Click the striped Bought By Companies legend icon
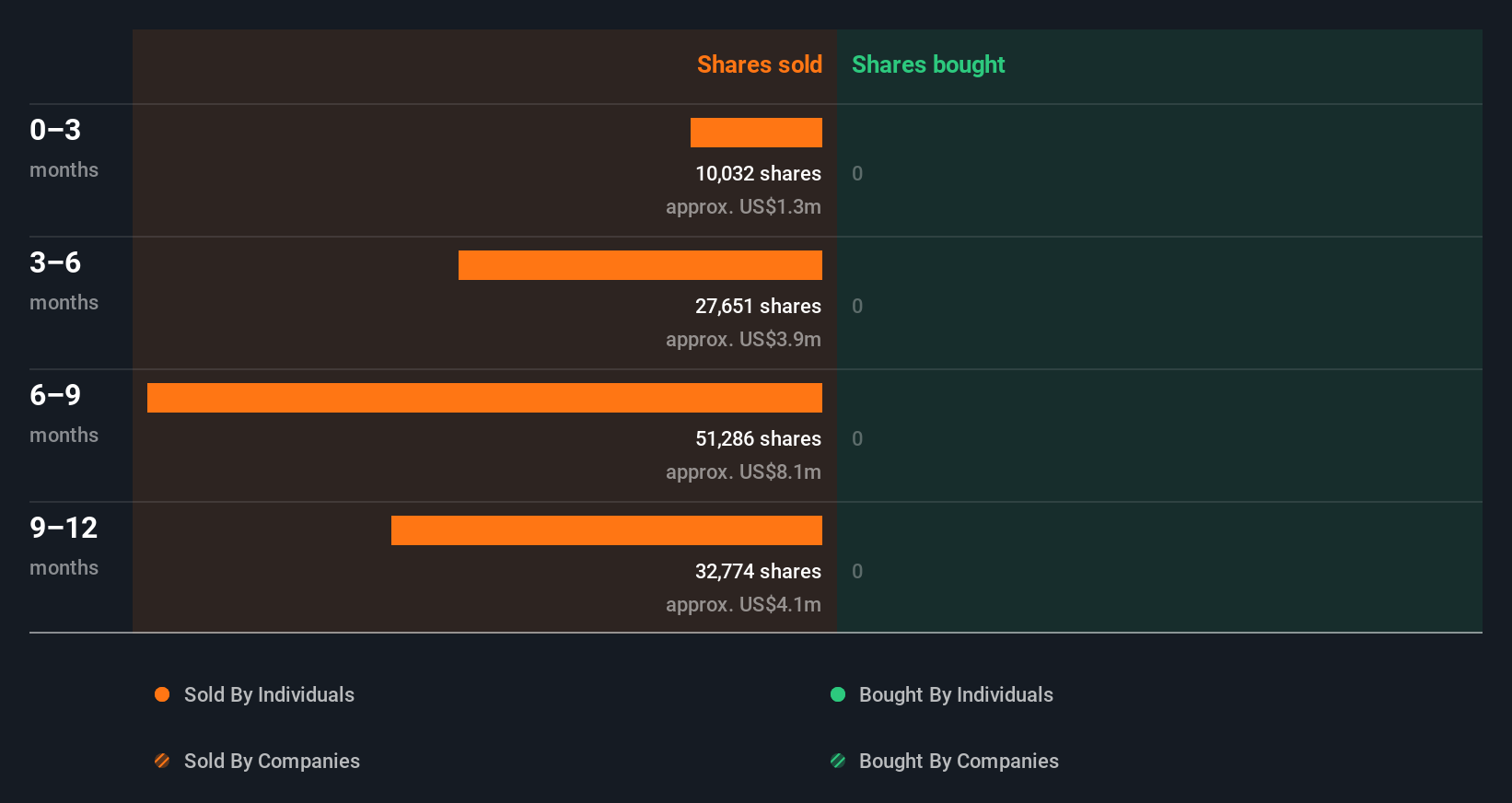This screenshot has height=803, width=1512. 838,761
